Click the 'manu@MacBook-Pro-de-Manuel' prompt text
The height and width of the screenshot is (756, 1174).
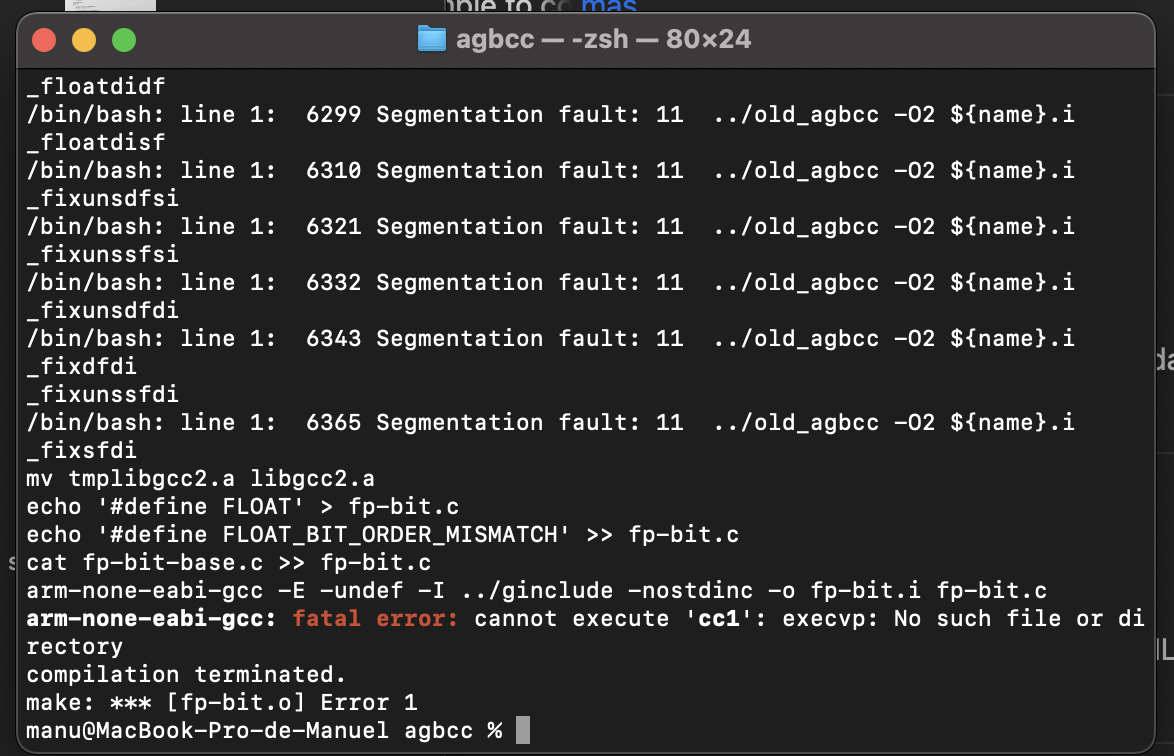point(207,731)
